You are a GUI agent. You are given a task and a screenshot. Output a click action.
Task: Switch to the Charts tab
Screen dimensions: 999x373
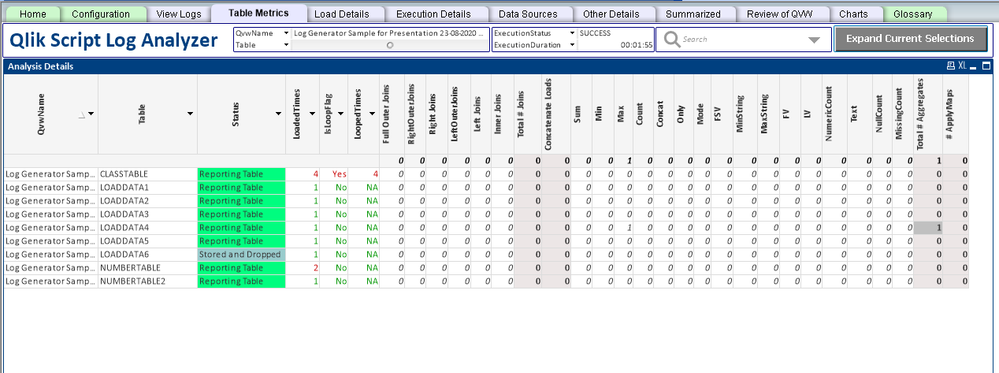pos(853,14)
